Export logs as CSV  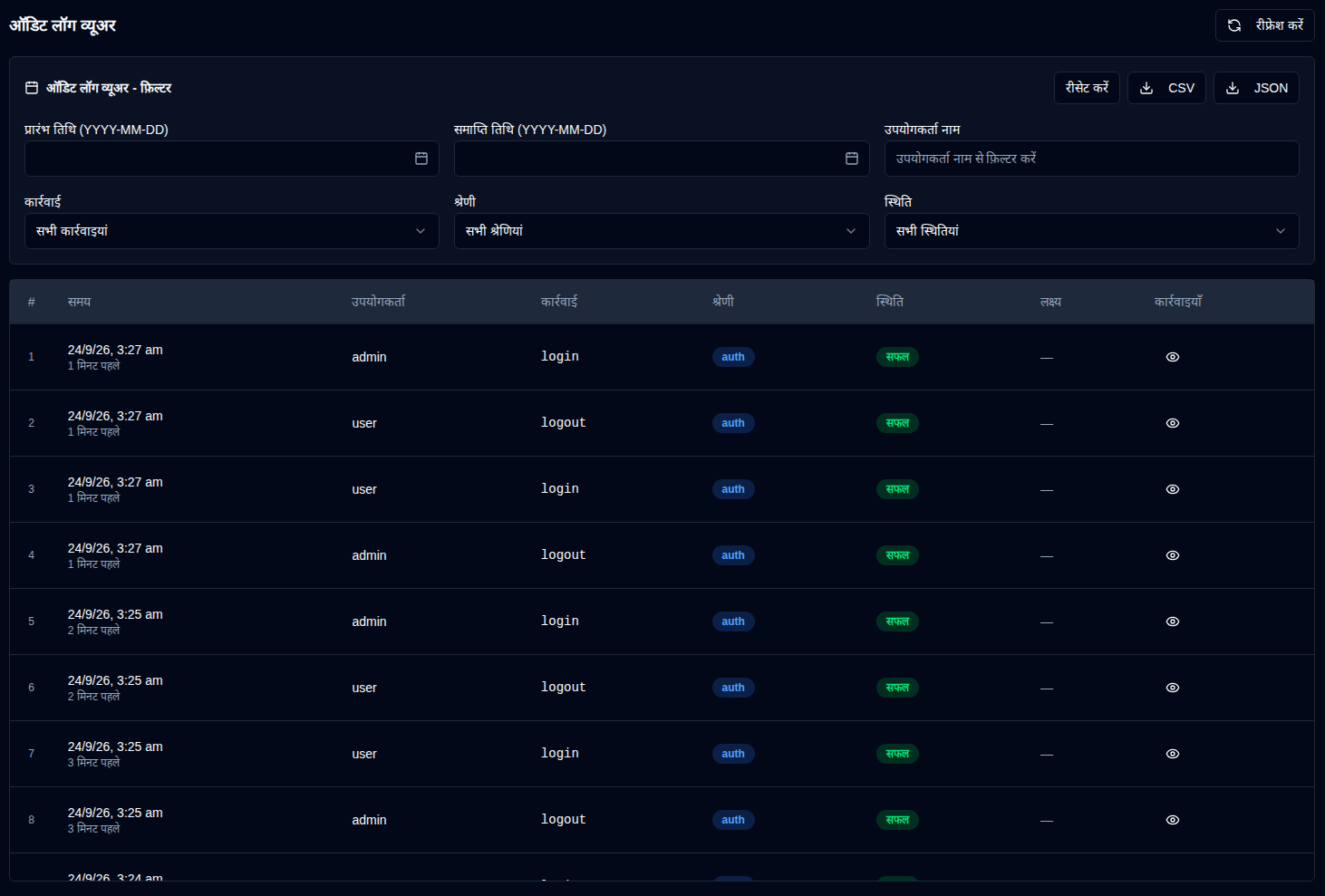click(x=1166, y=88)
